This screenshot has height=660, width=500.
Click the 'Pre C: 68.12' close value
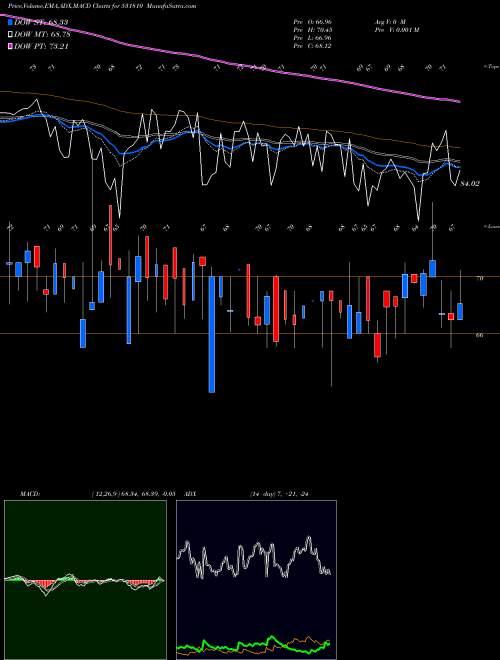coord(313,45)
